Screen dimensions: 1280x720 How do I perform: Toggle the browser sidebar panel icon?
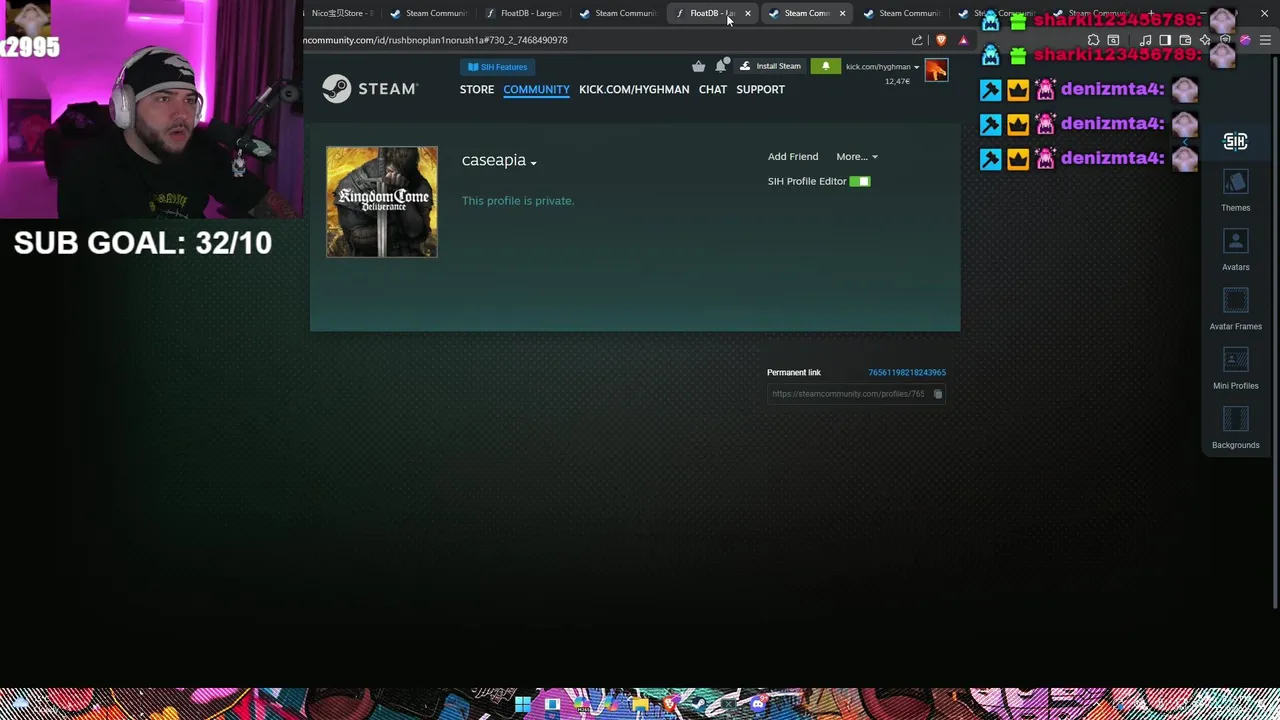pyautogui.click(x=1165, y=40)
